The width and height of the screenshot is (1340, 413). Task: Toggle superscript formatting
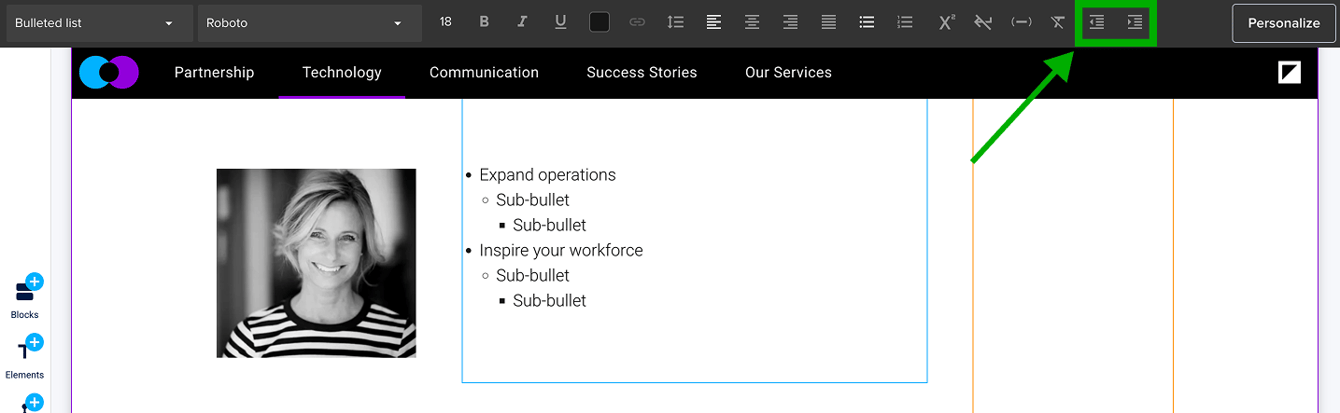coord(946,22)
